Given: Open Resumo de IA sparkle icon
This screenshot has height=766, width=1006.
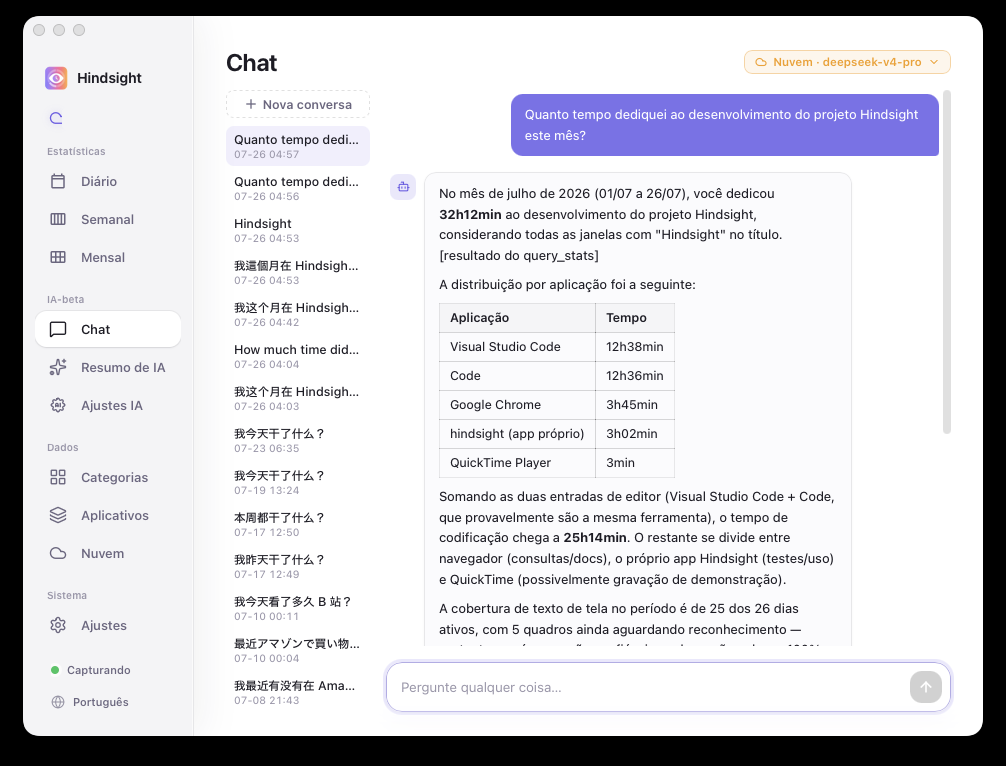Looking at the screenshot, I should coord(58,367).
